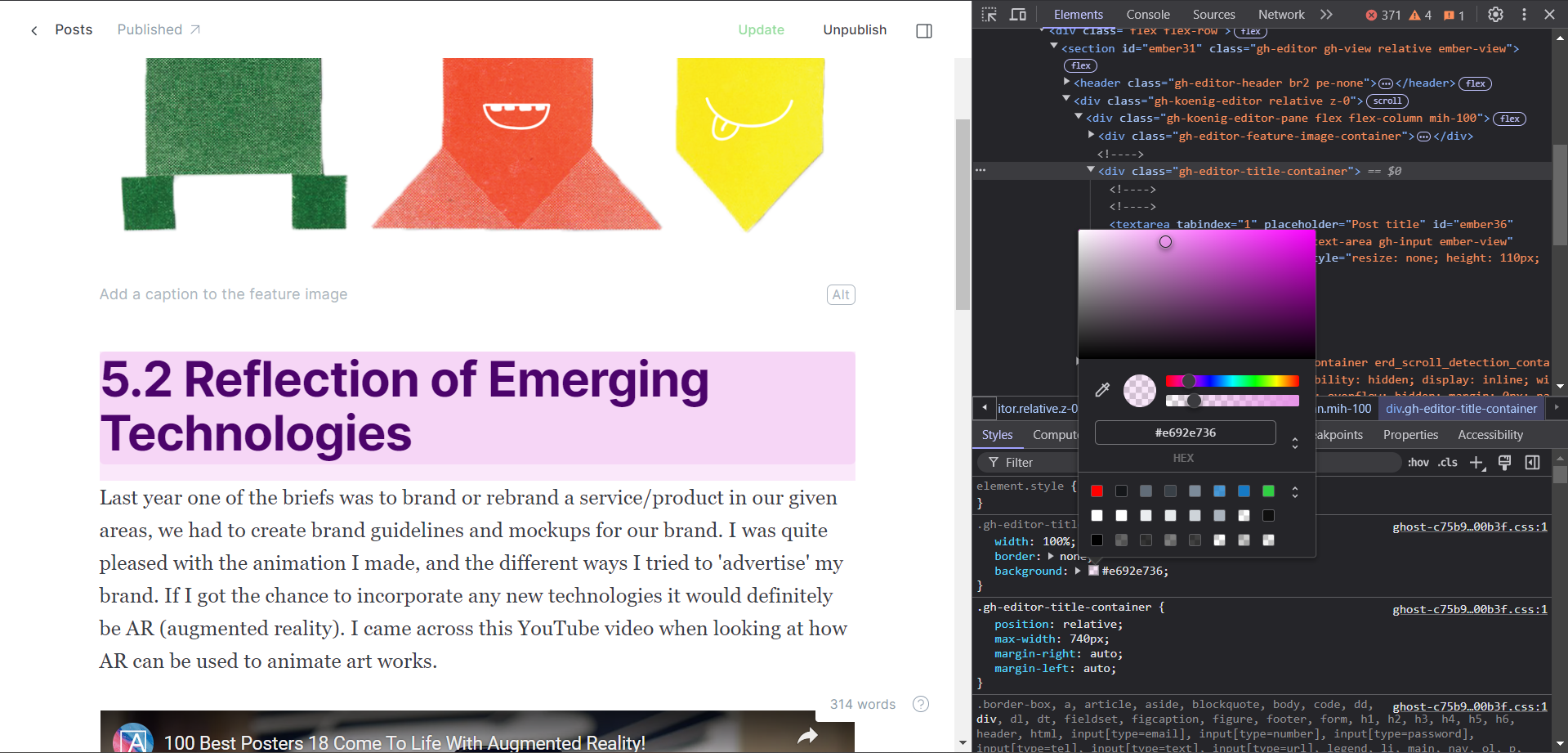Expand the header gh-editor-header node

click(x=1067, y=82)
